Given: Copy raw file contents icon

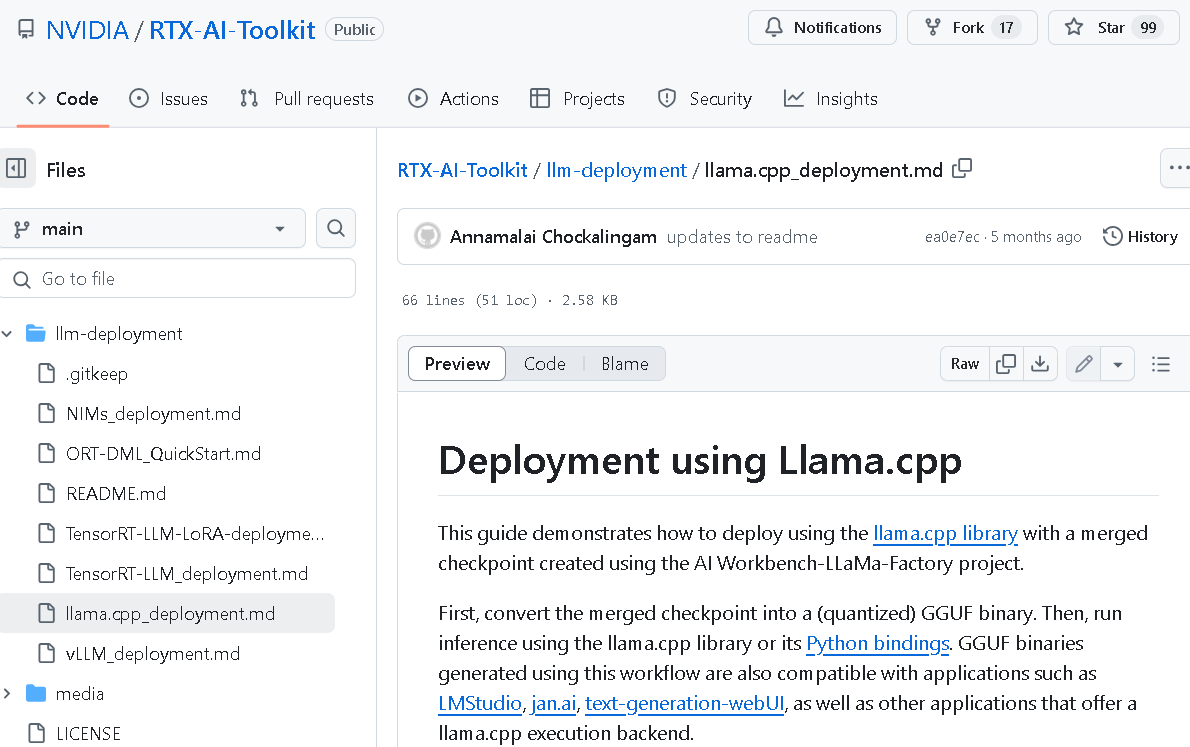Looking at the screenshot, I should pyautogui.click(x=1006, y=364).
